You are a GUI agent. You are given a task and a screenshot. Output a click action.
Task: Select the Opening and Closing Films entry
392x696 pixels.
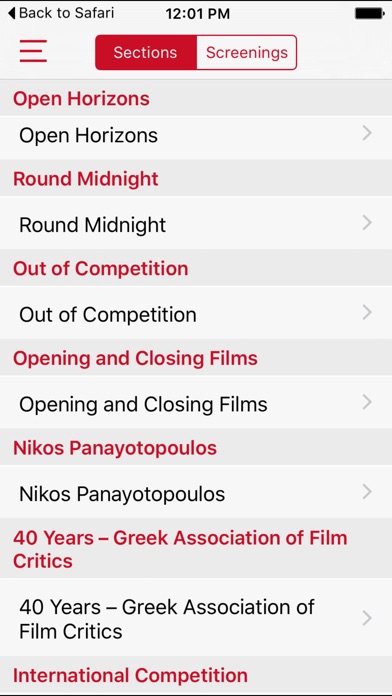pos(196,402)
